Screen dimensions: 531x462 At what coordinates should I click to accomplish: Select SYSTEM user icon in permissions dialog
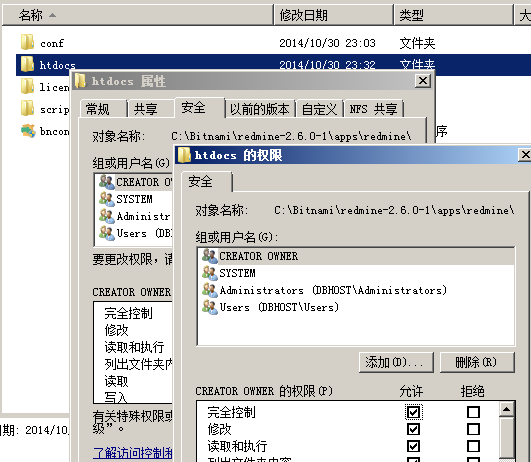[210, 273]
